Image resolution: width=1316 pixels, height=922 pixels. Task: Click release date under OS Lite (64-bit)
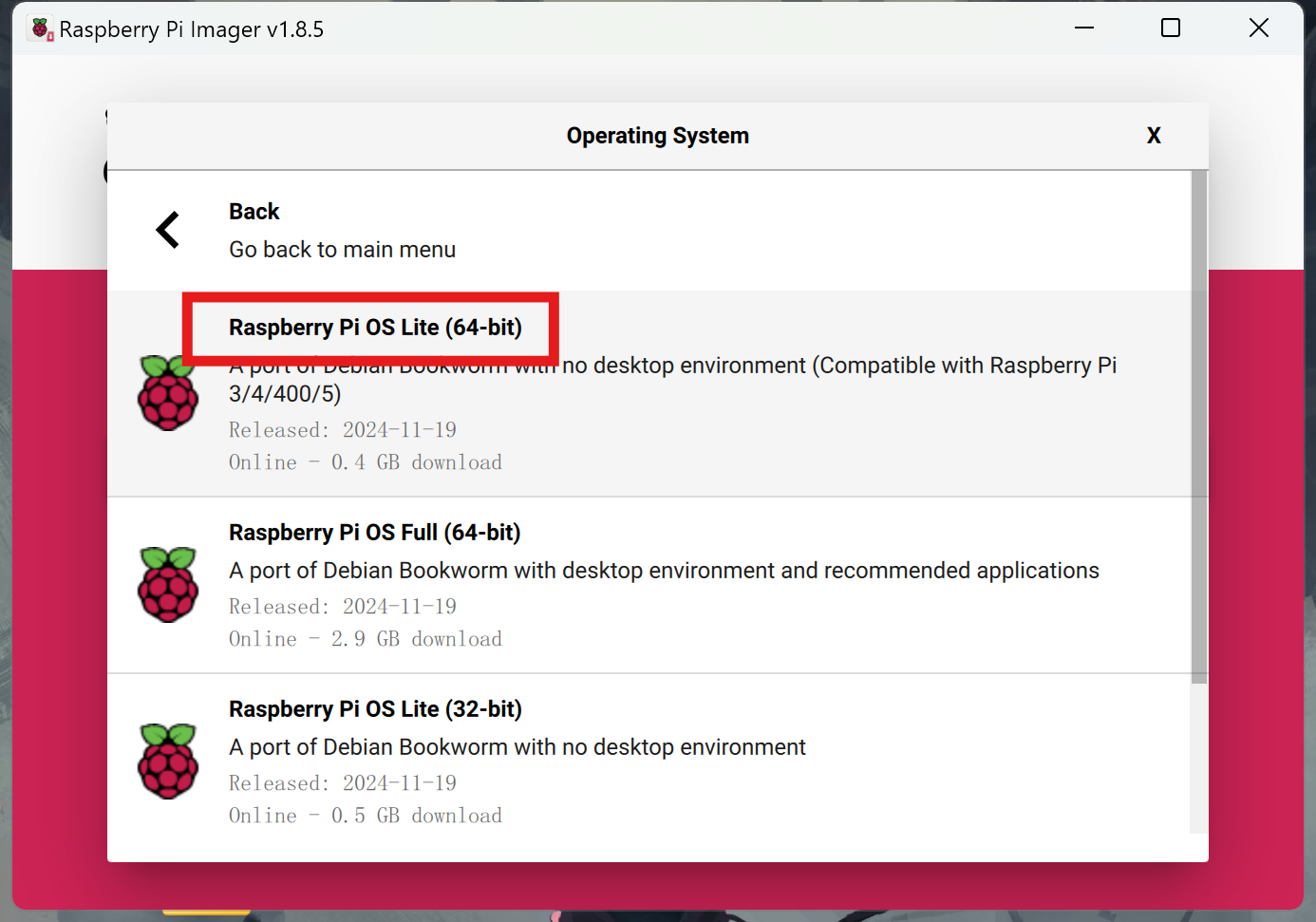point(343,430)
